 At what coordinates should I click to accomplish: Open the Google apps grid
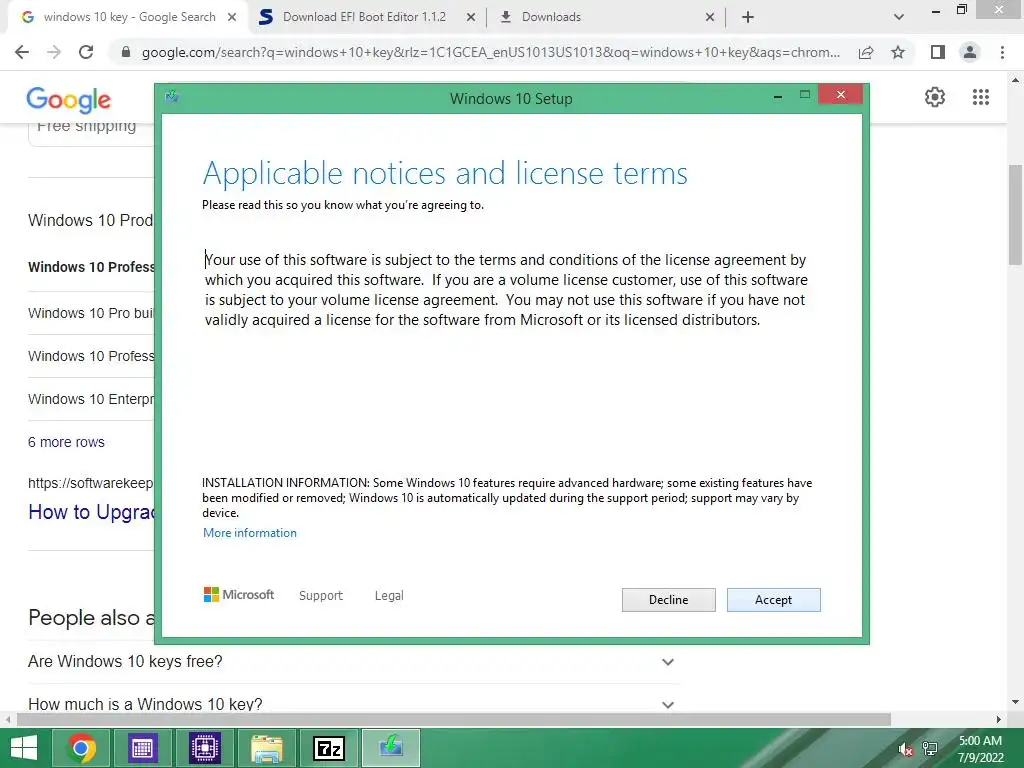981,97
